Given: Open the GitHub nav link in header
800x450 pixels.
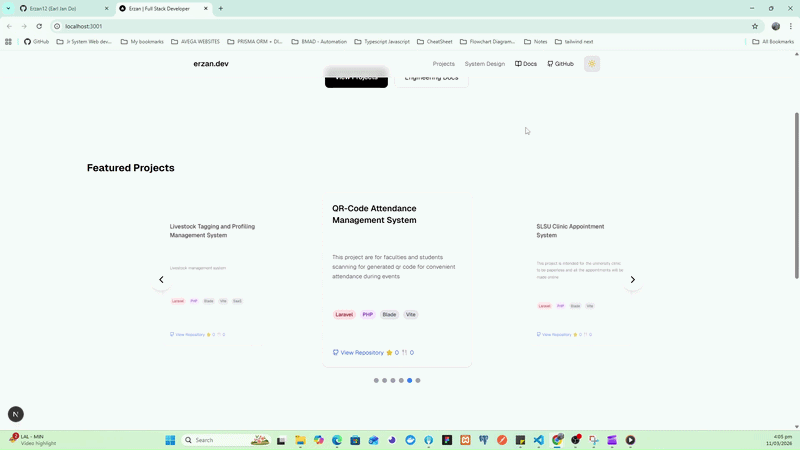Looking at the screenshot, I should click(x=560, y=64).
